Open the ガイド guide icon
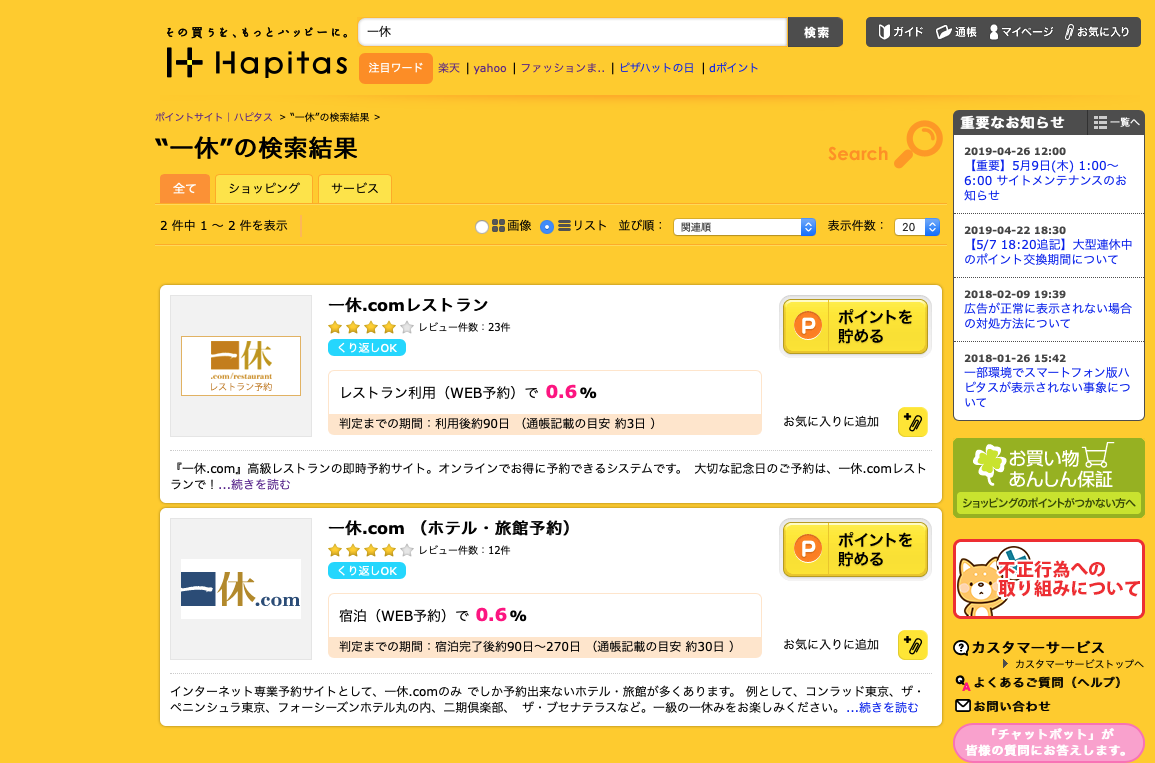Image resolution: width=1155 pixels, height=763 pixels. click(x=884, y=32)
